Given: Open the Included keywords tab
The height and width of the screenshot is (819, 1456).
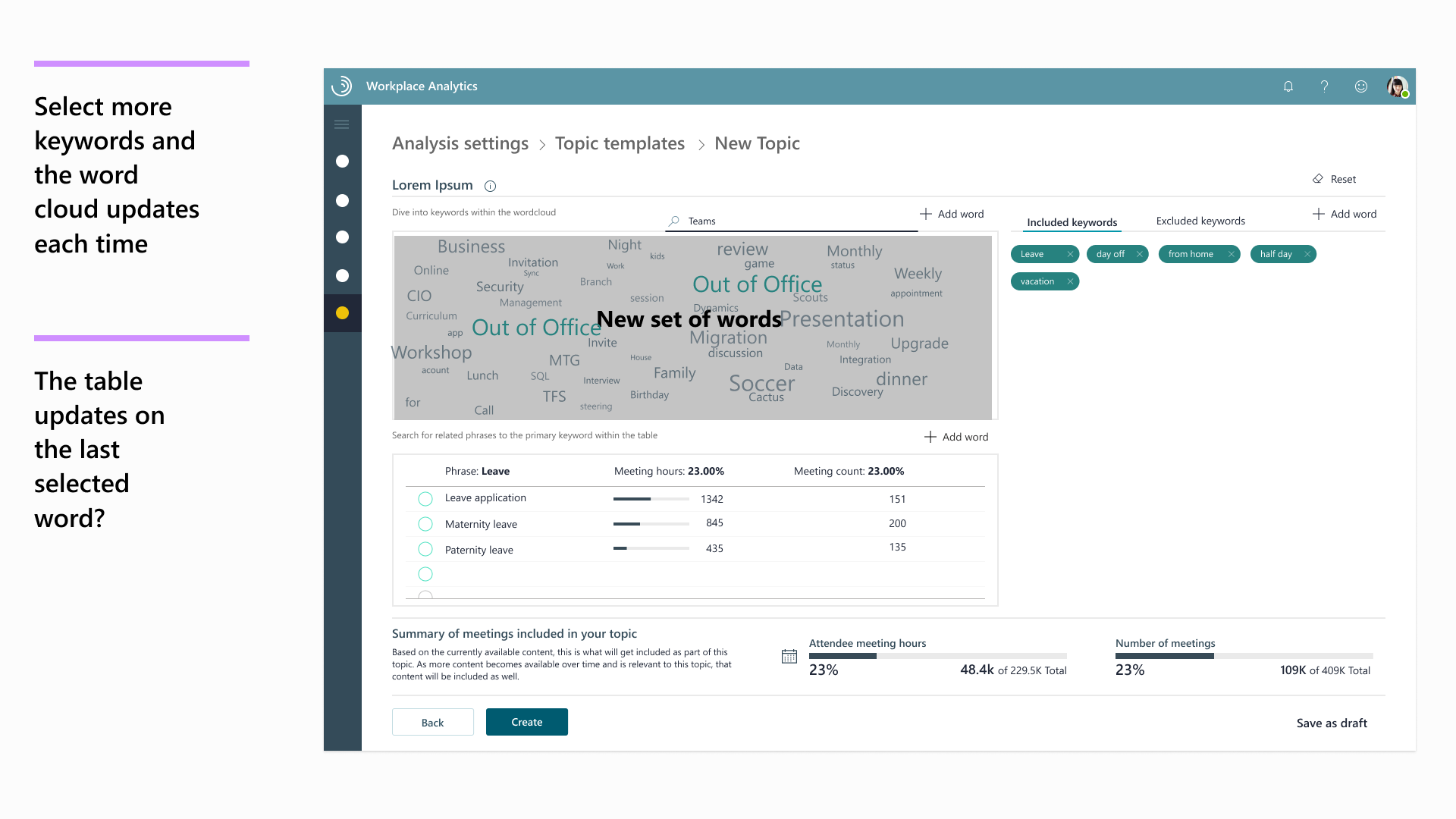Looking at the screenshot, I should click(x=1072, y=222).
